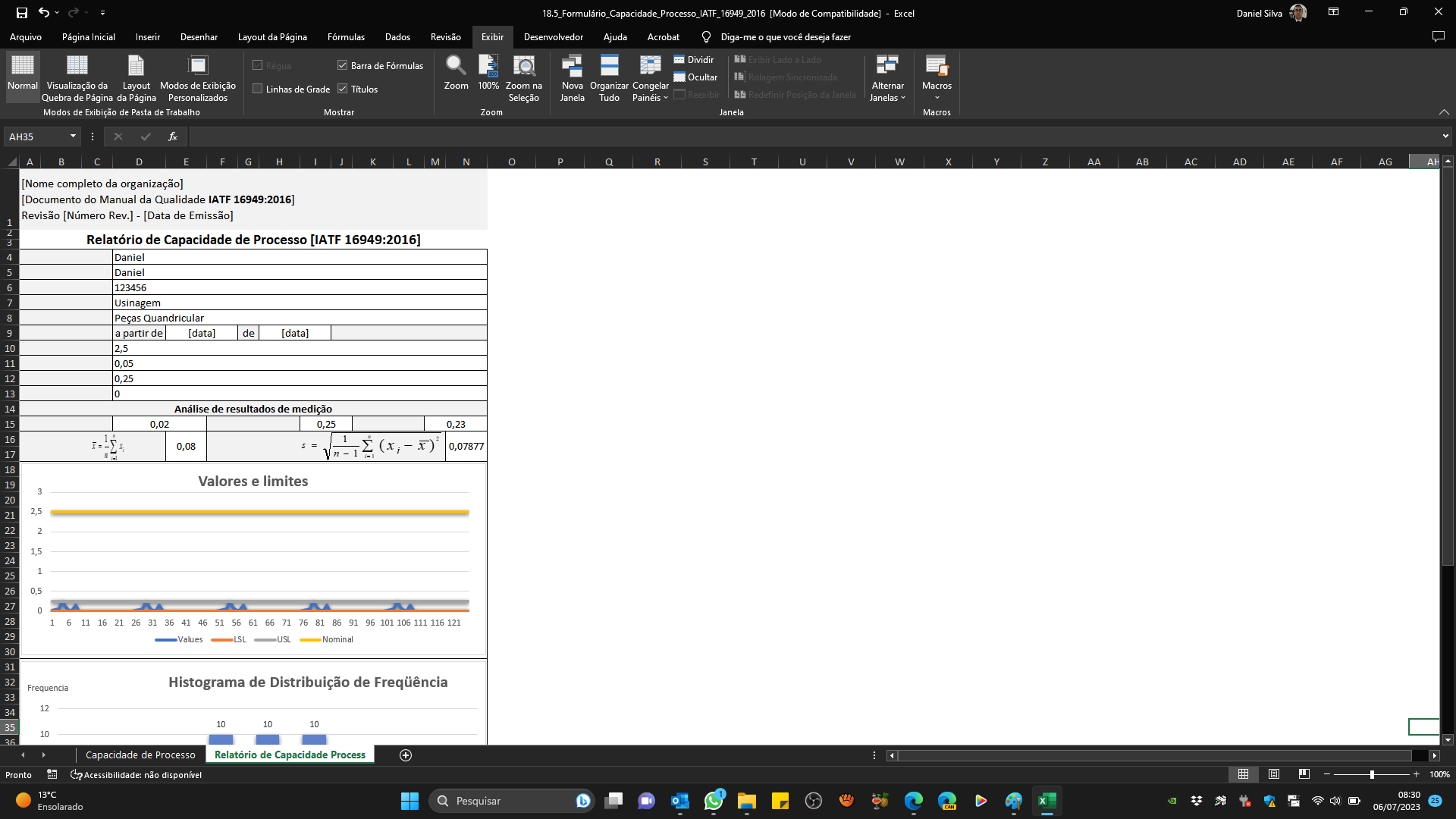1456x819 pixels.
Task: Collapse the ribbon with the chevron button
Action: 1445,111
